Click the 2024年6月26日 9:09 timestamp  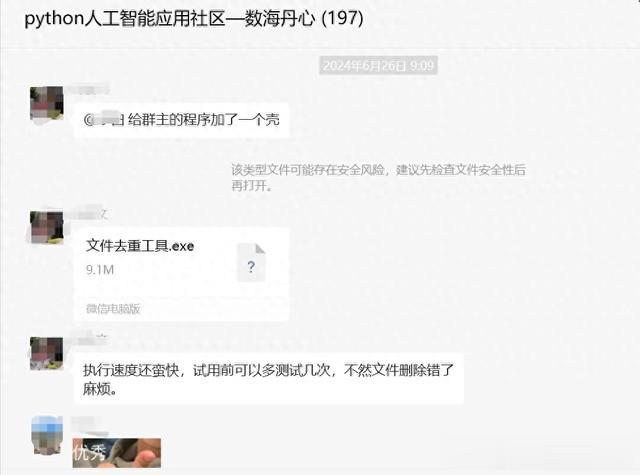[x=378, y=65]
